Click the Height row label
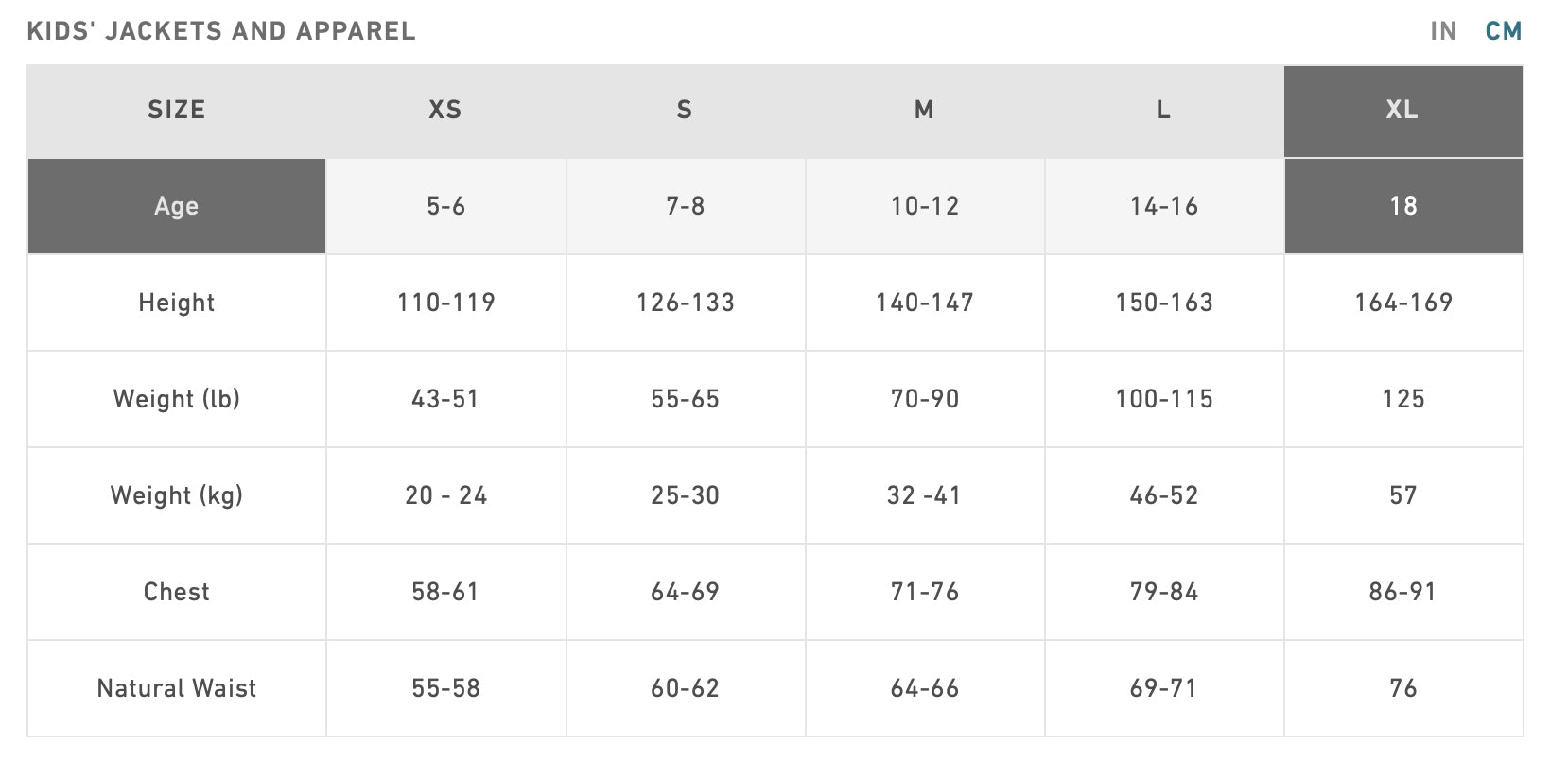This screenshot has width=1568, height=762. pyautogui.click(x=177, y=303)
